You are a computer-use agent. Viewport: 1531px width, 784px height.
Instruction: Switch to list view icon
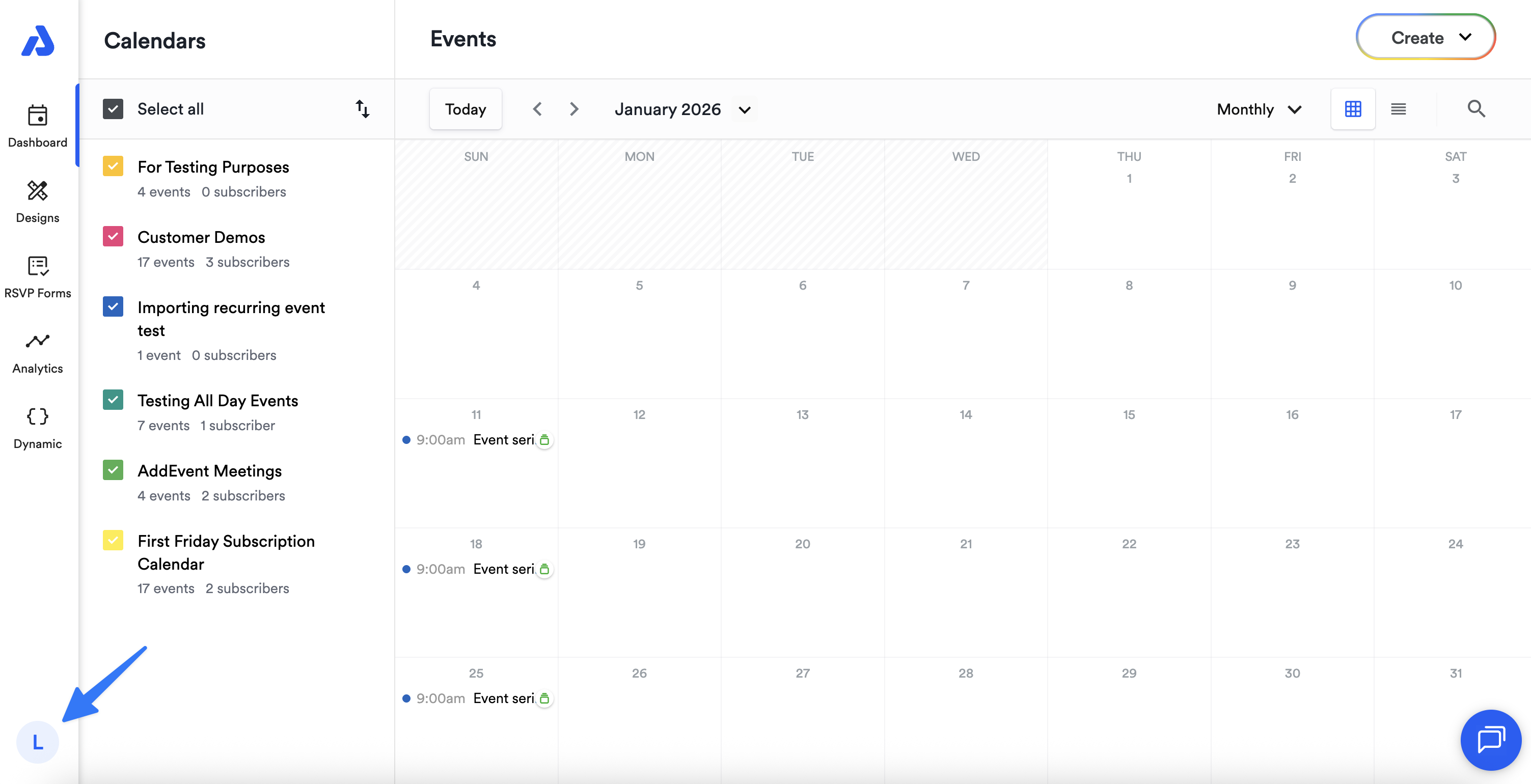1398,109
